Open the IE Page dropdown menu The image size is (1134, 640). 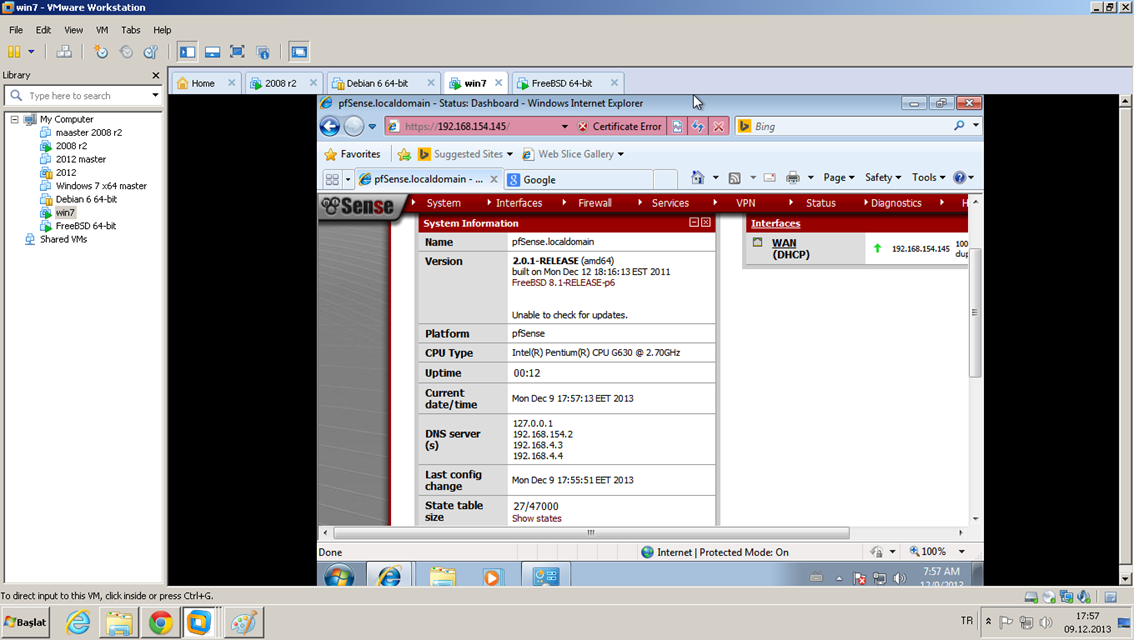[839, 178]
